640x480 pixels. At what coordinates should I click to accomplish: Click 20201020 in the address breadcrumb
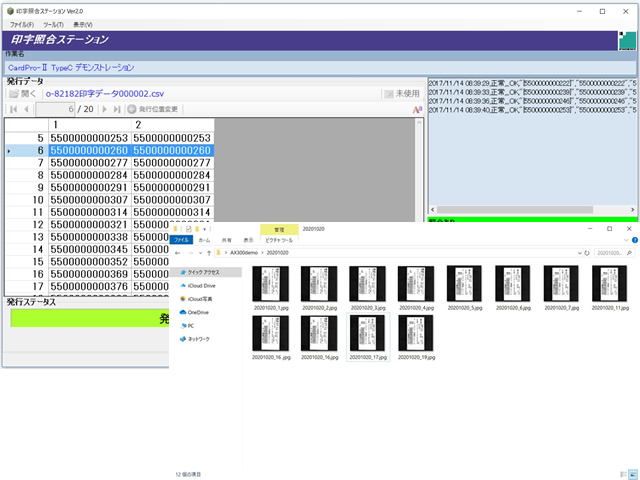pyautogui.click(x=277, y=253)
